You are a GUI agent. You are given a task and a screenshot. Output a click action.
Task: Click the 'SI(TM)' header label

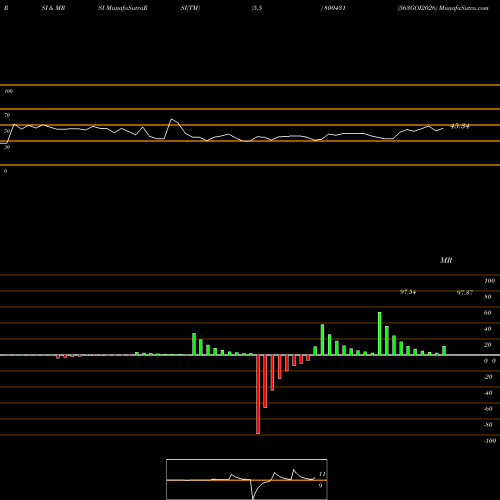click(x=190, y=8)
